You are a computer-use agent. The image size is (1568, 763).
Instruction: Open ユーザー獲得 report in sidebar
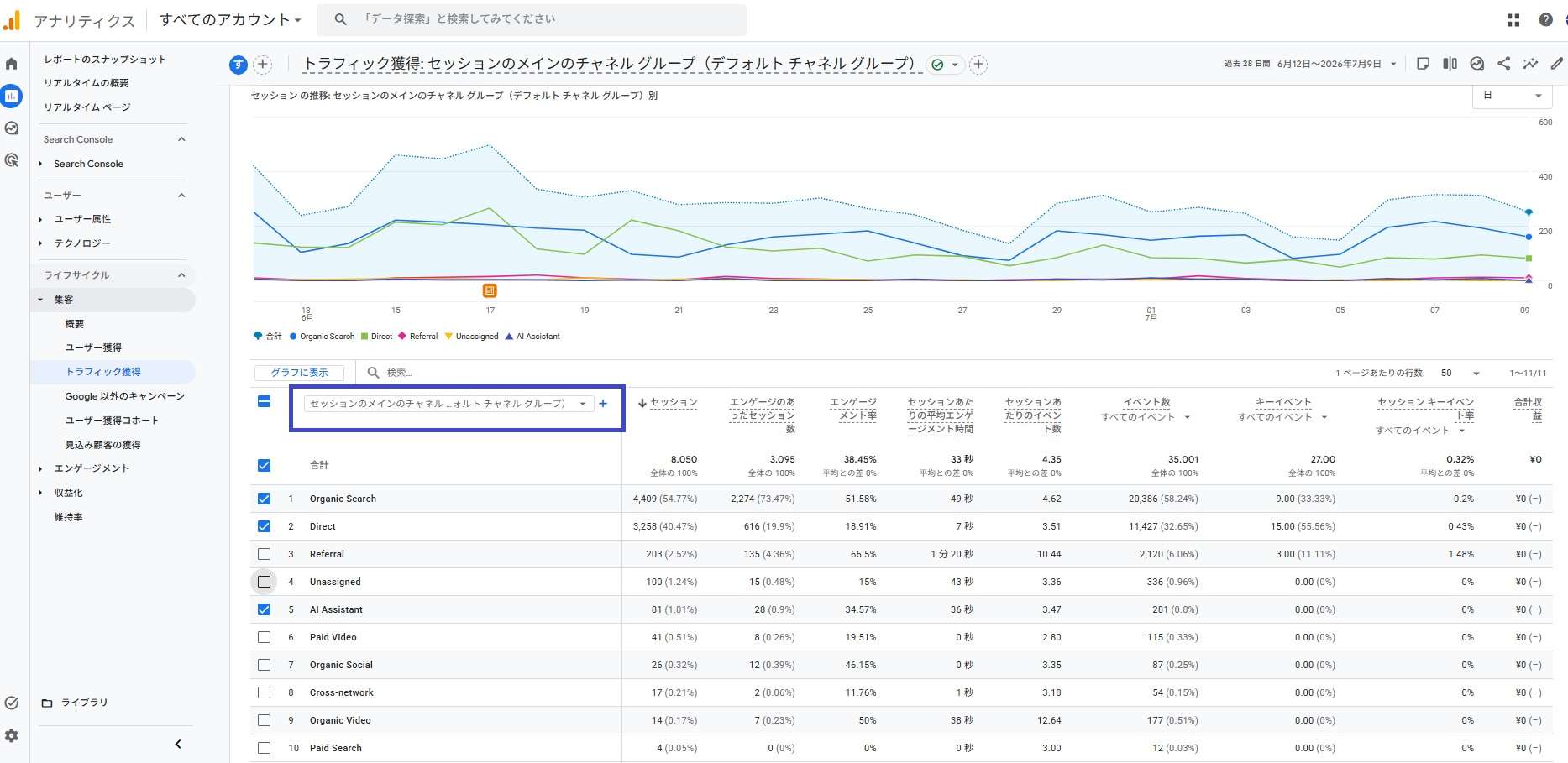pos(93,348)
